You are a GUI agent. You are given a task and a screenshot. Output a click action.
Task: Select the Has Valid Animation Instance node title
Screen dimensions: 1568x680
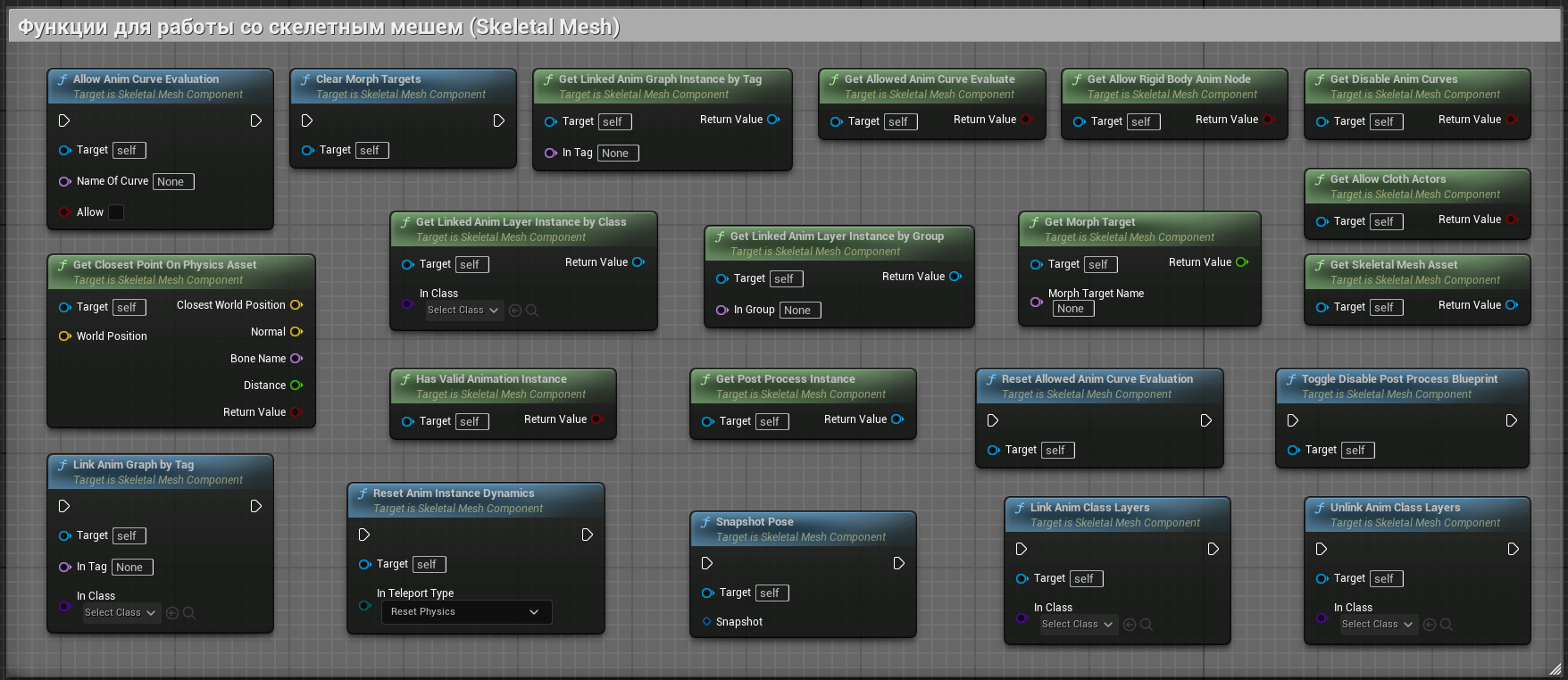click(x=491, y=379)
